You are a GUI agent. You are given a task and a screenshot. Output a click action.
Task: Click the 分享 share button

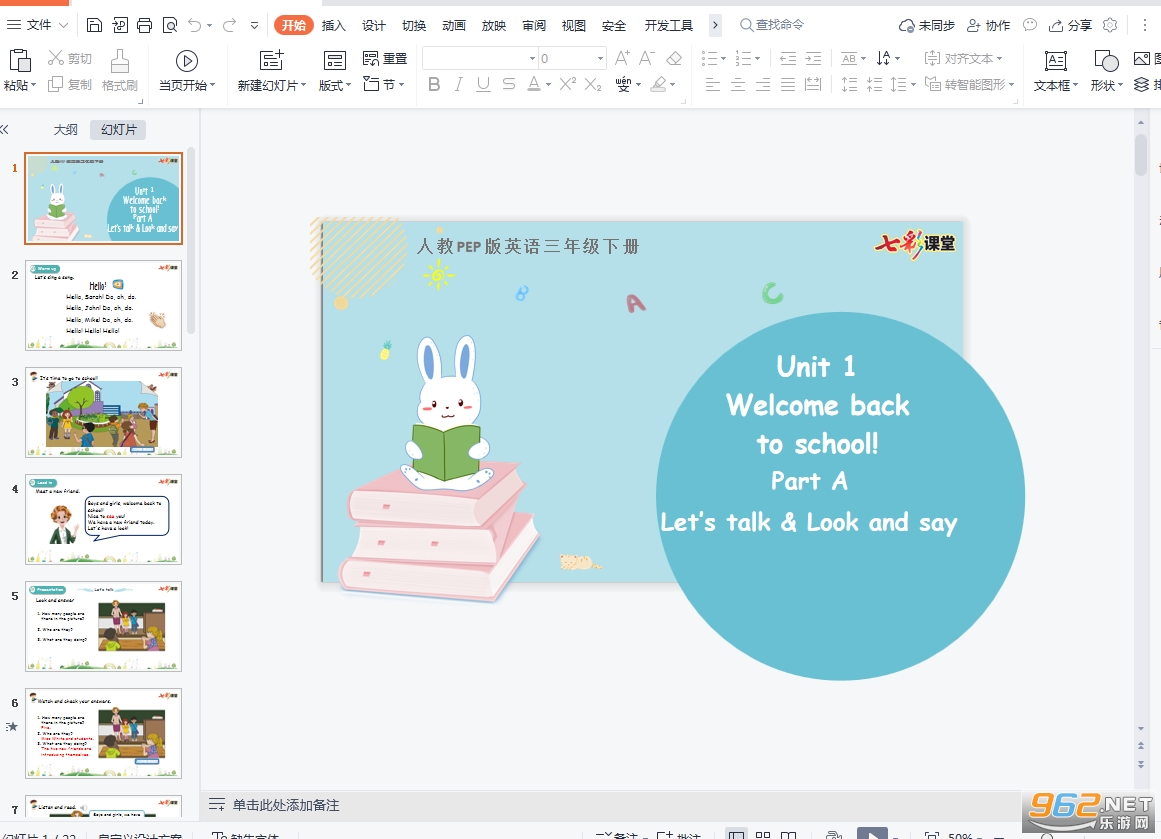point(1071,25)
